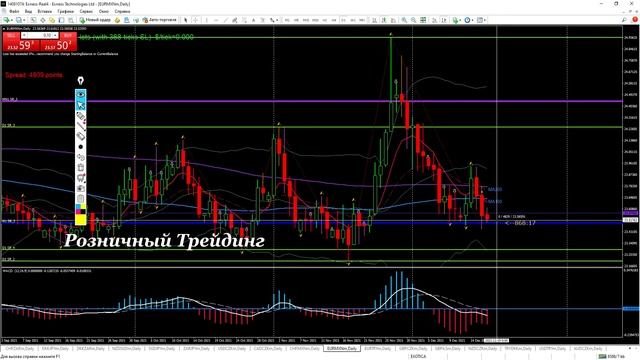Open Navigator panel star icon
This screenshot has height=360, width=640.
pyautogui.click(x=52, y=20)
